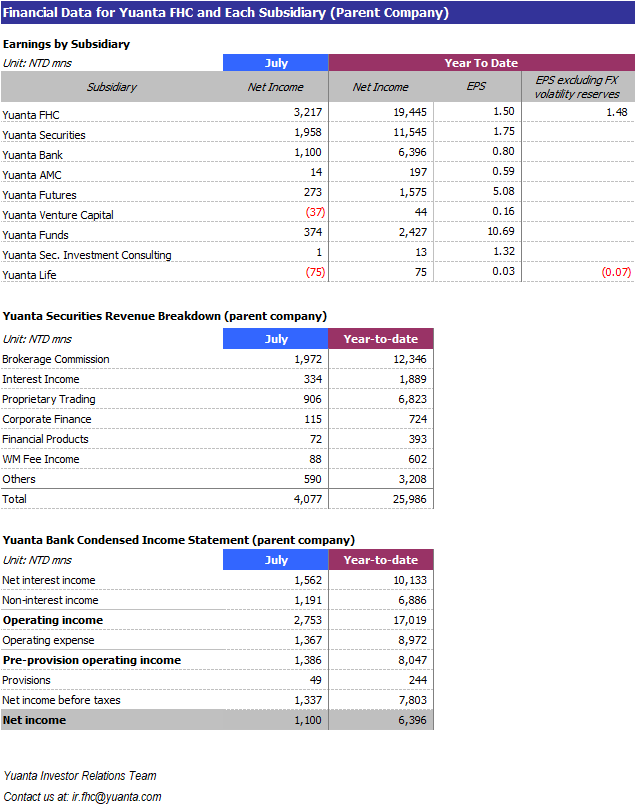
Task: Click Provisions year-to-date value 244
Action: 418,681
